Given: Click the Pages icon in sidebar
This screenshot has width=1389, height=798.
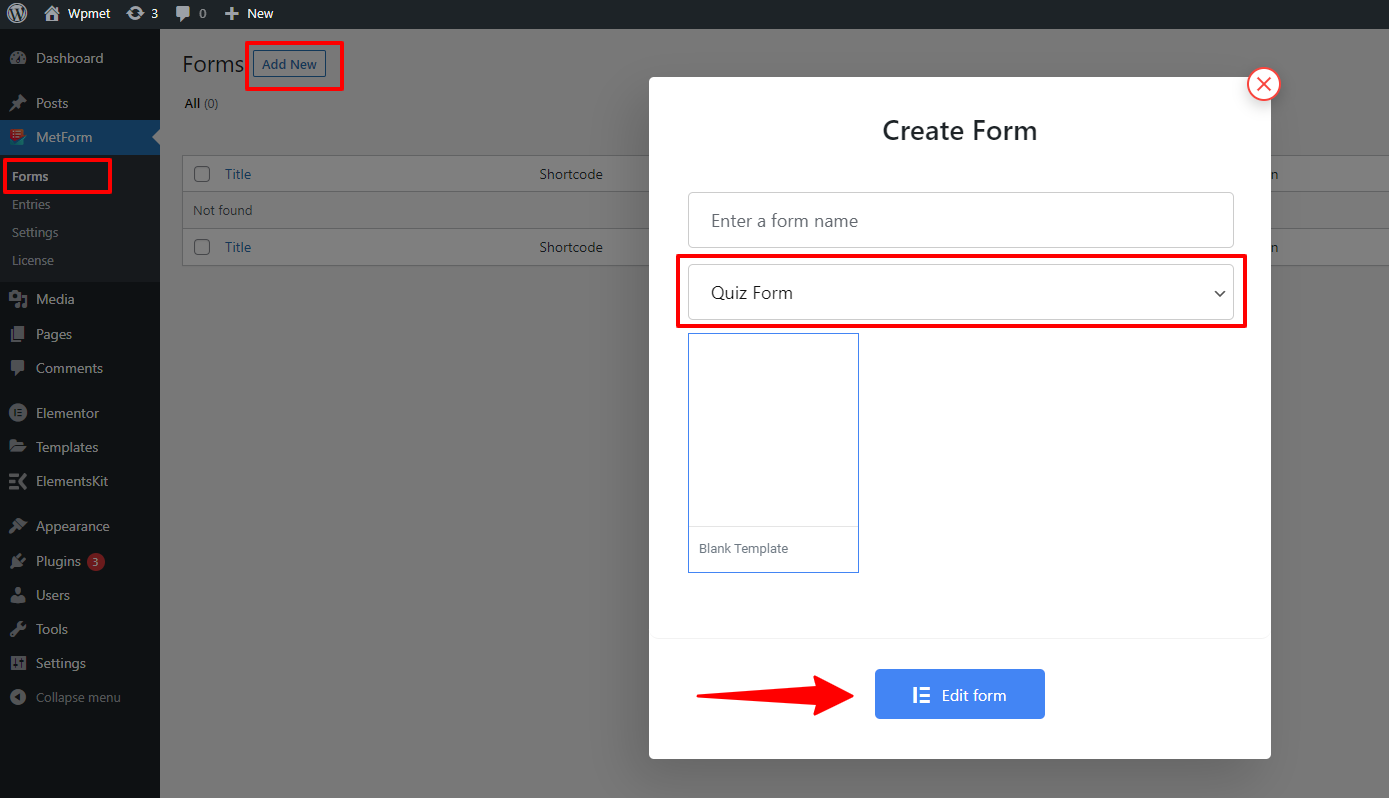Looking at the screenshot, I should (18, 334).
